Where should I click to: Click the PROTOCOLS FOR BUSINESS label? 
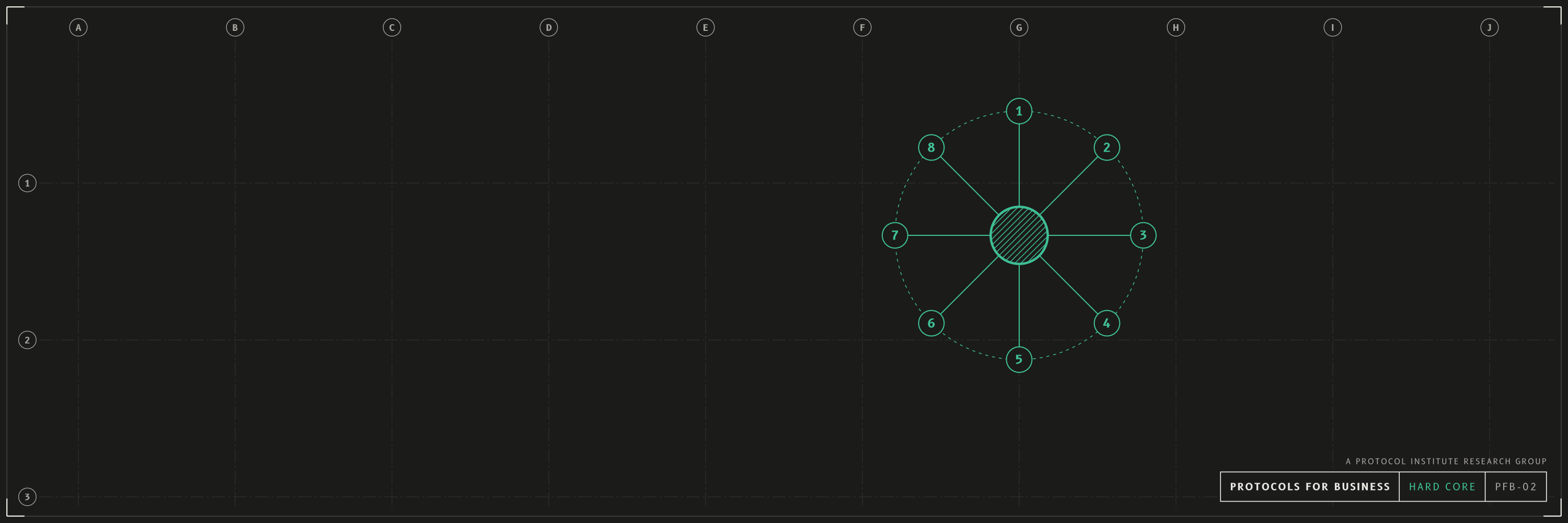pyautogui.click(x=1310, y=486)
